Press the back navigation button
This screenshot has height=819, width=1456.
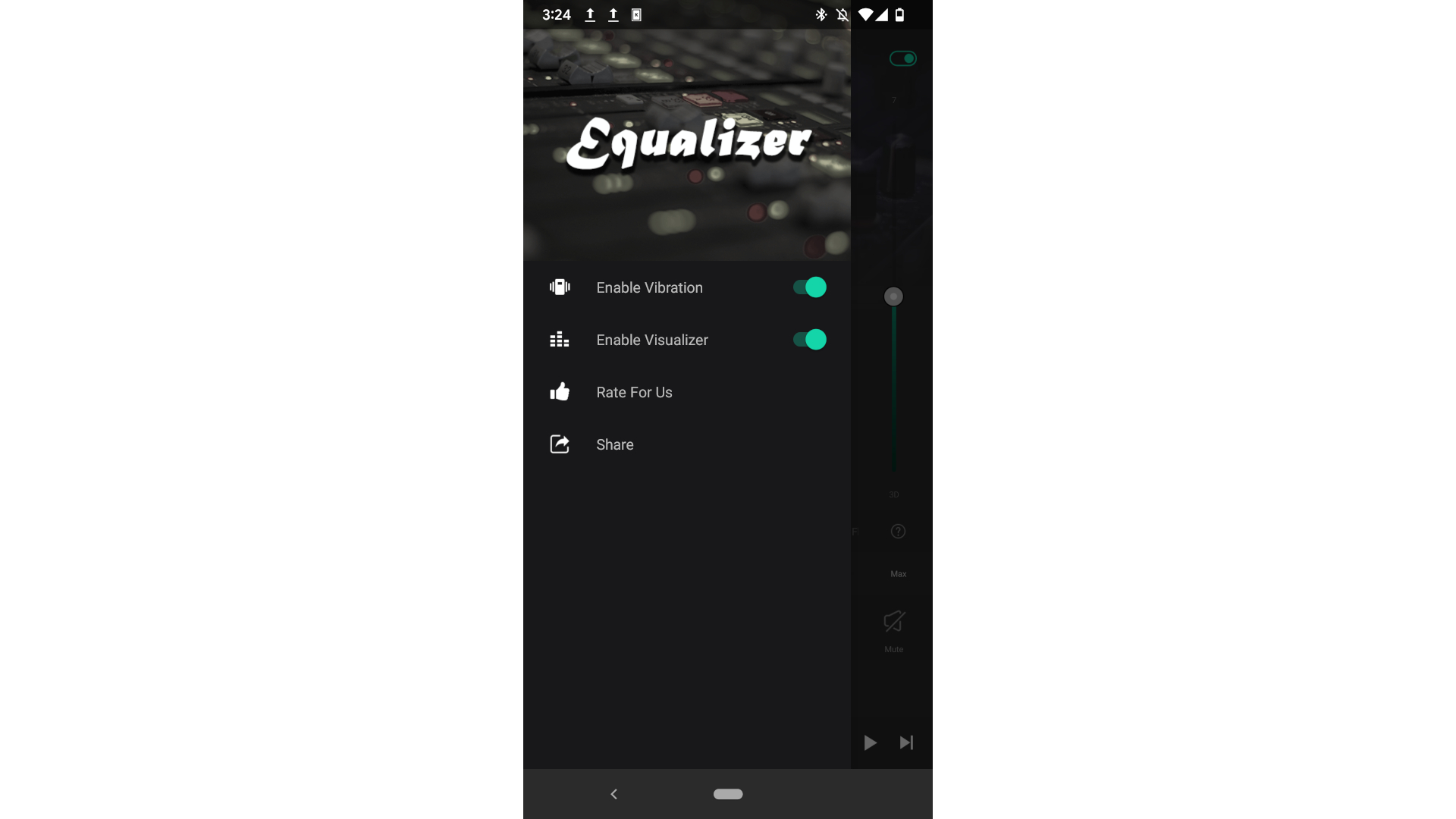click(614, 794)
